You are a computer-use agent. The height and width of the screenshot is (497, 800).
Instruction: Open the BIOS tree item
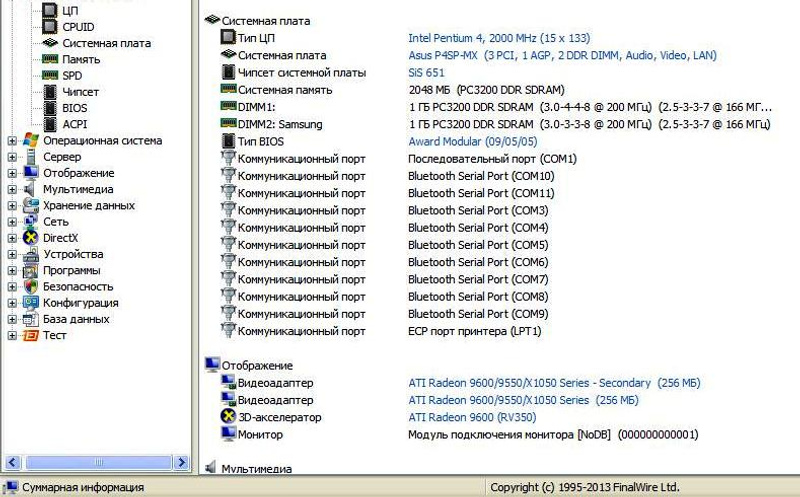coord(75,108)
